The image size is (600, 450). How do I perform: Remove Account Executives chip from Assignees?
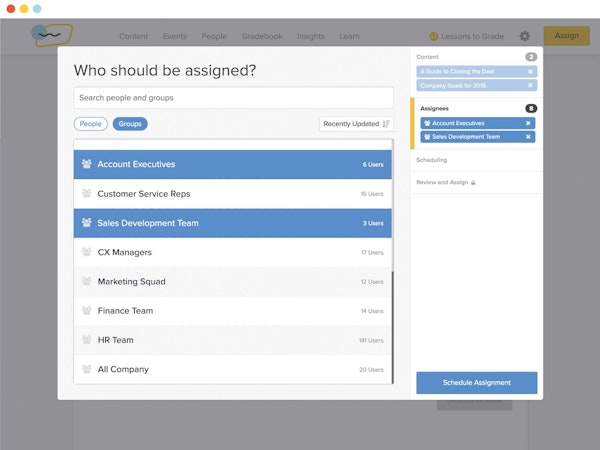pos(528,123)
